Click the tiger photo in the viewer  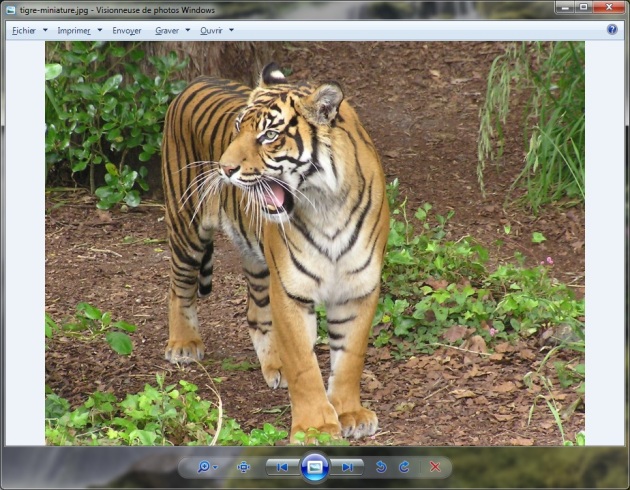pos(315,243)
